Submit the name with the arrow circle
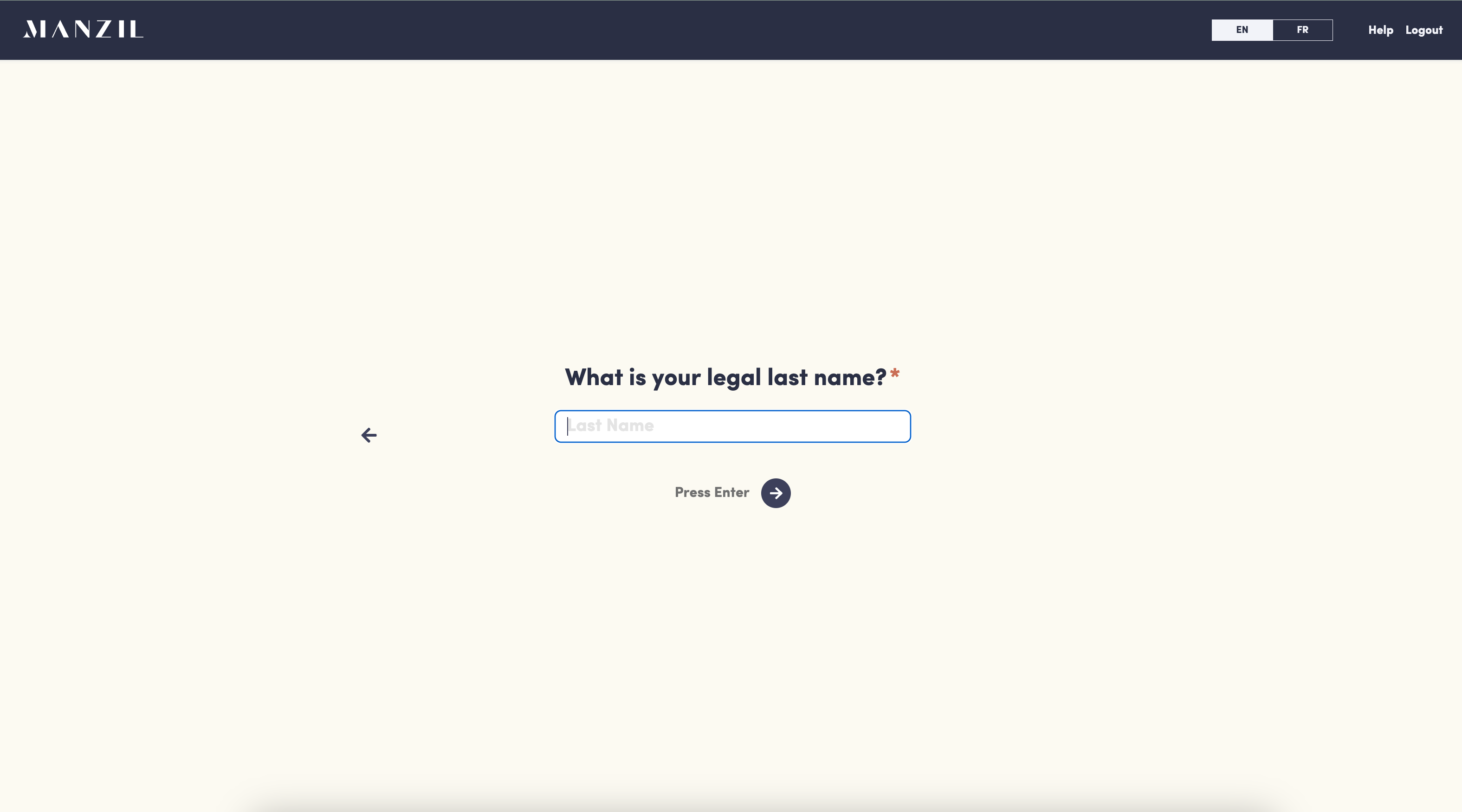 (x=775, y=493)
